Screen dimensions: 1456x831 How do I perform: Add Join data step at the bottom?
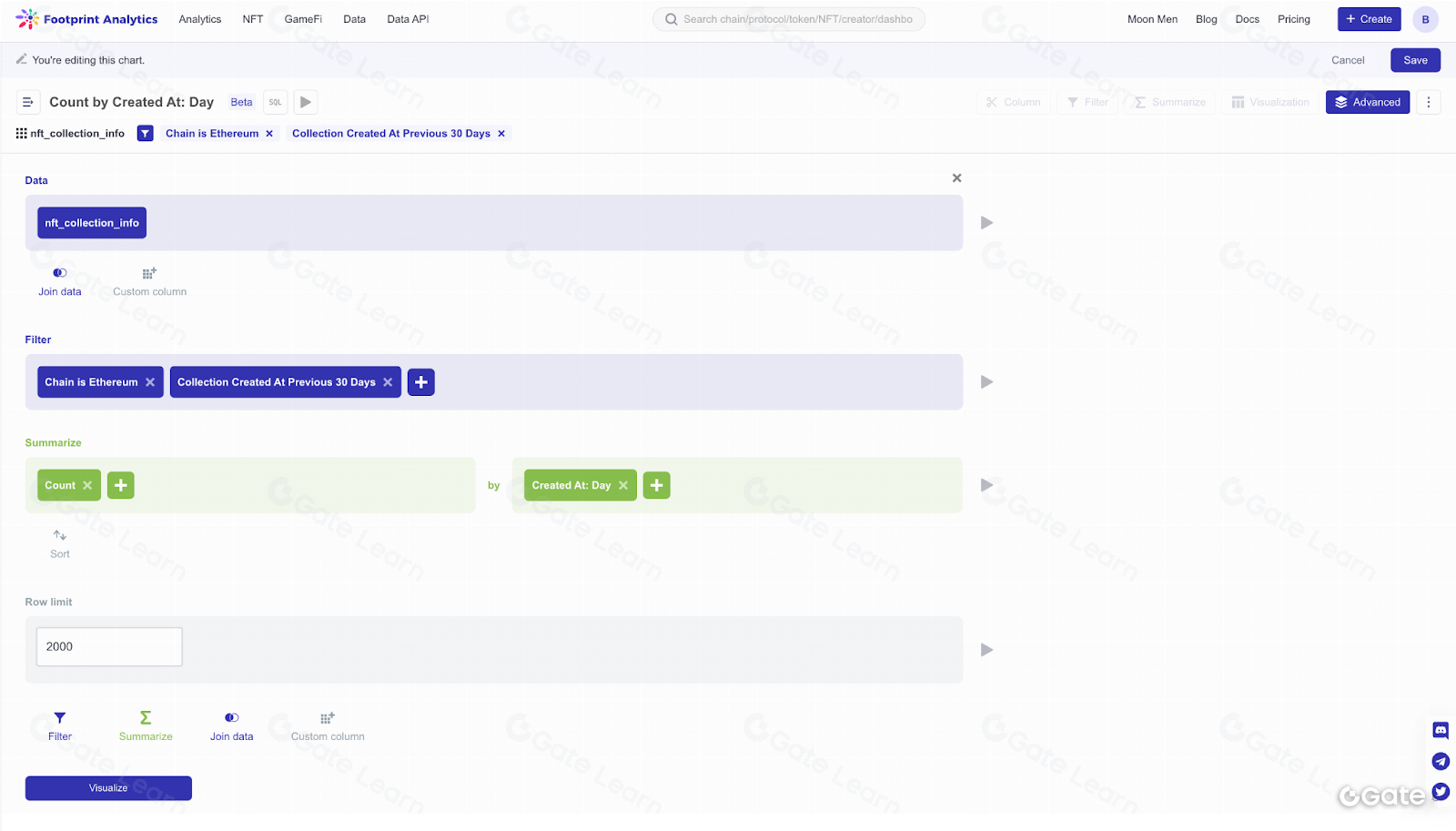(232, 726)
